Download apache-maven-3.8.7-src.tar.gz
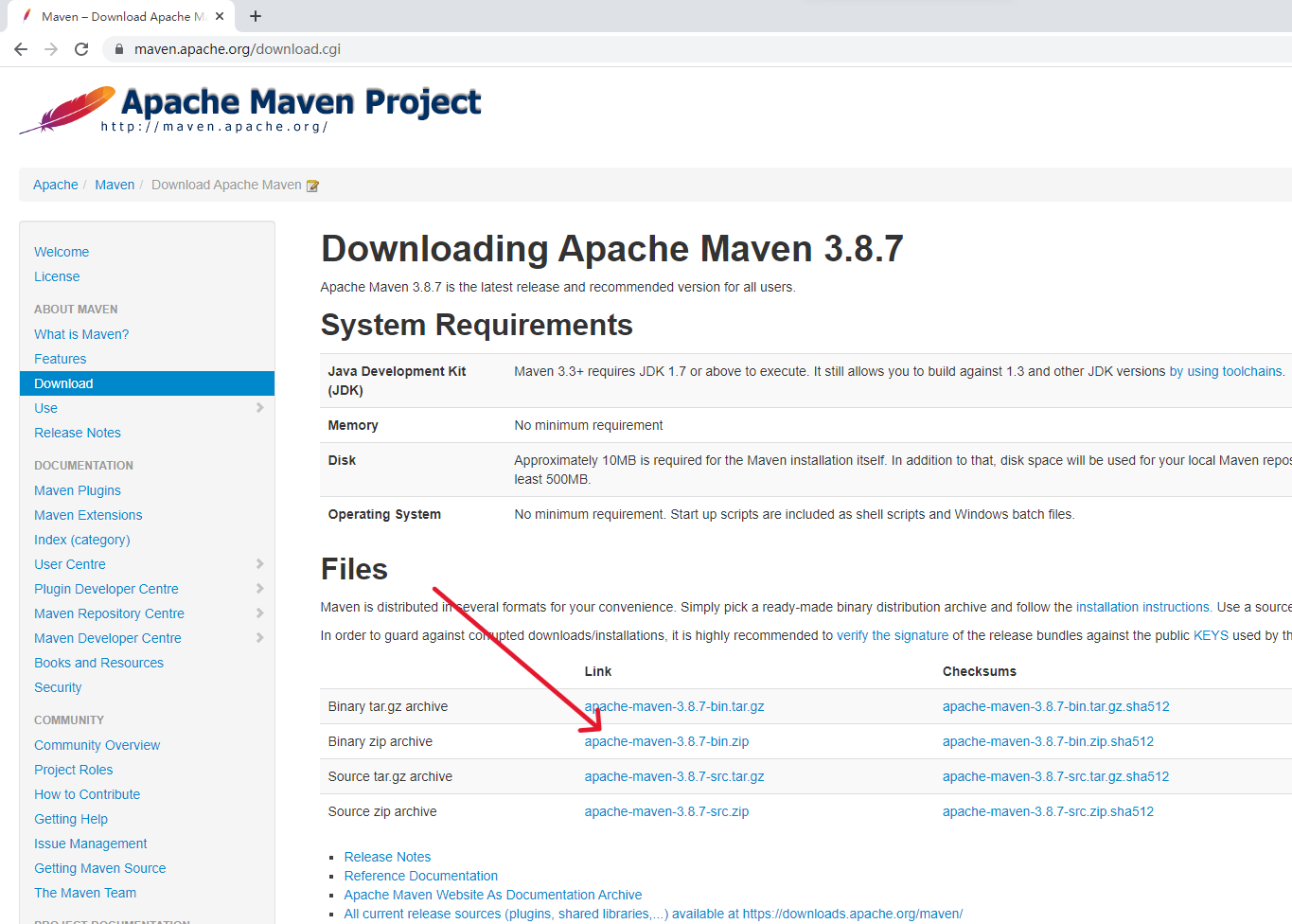The width and height of the screenshot is (1292, 924). [x=674, y=776]
